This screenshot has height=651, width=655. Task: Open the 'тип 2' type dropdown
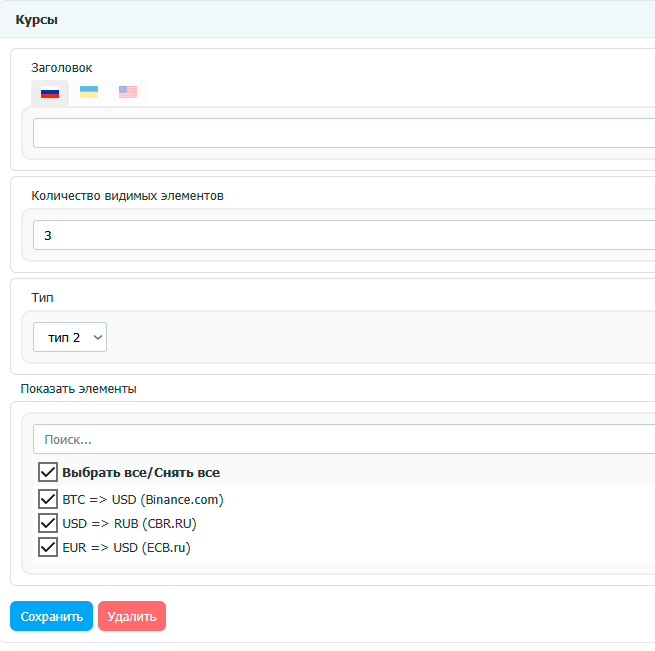coord(70,337)
